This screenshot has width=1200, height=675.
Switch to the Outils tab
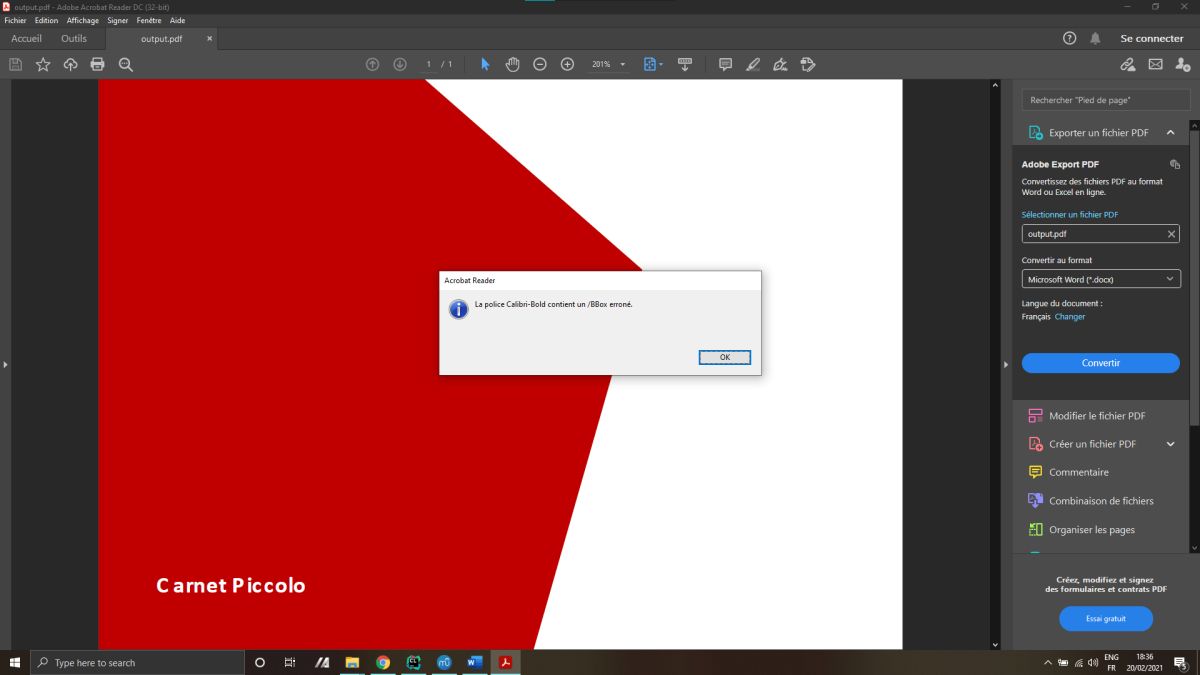[x=74, y=38]
